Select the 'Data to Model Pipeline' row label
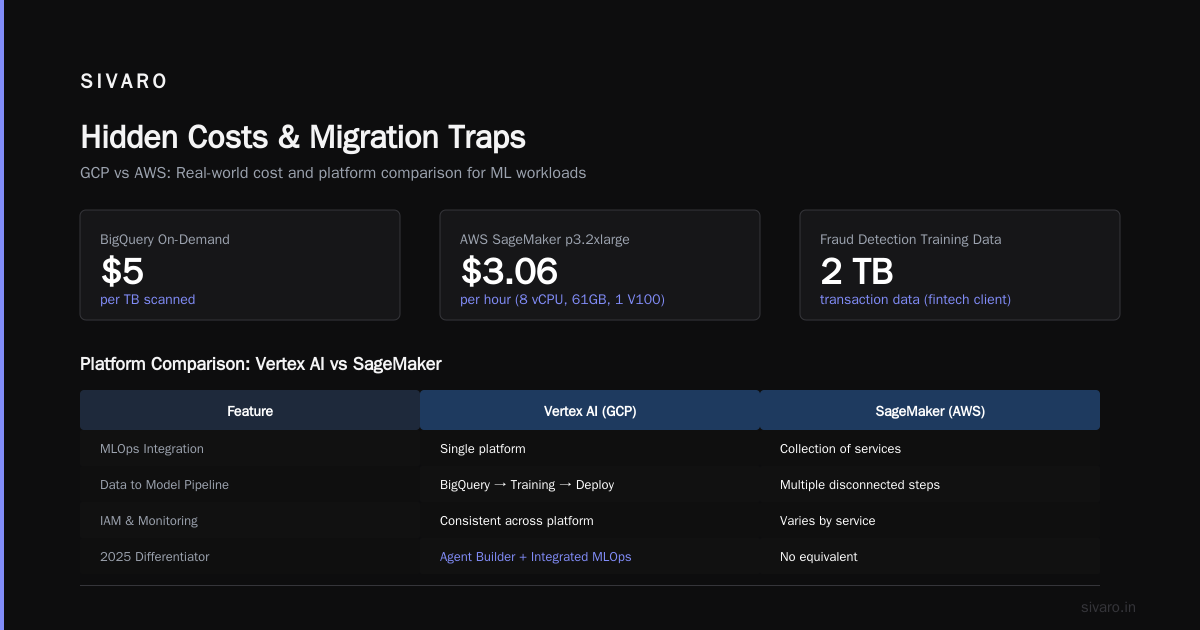Image resolution: width=1200 pixels, height=630 pixels. 164,485
